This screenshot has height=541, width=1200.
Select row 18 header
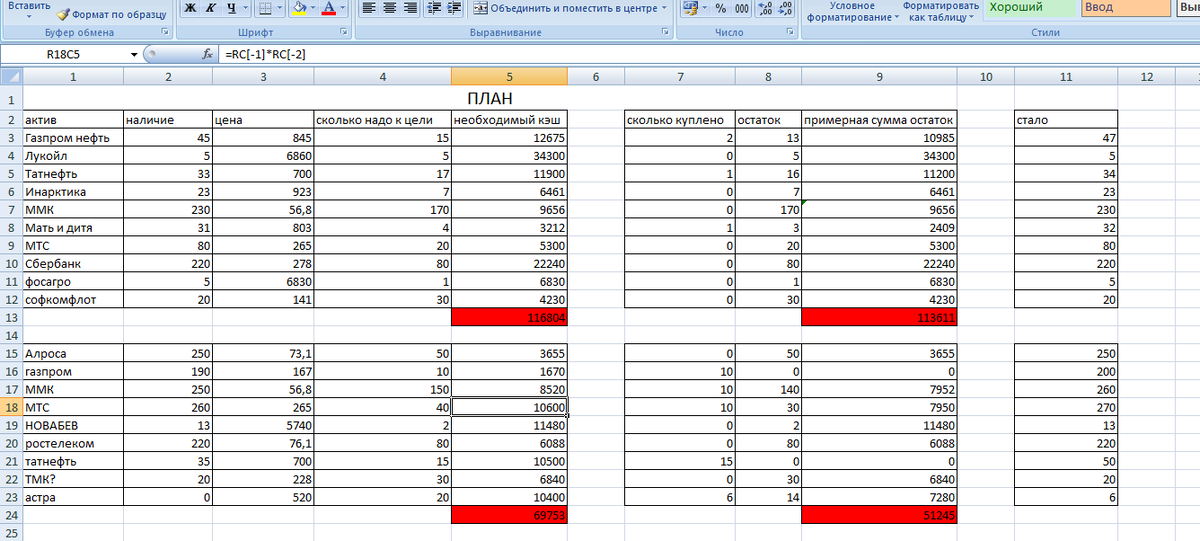tap(11, 407)
